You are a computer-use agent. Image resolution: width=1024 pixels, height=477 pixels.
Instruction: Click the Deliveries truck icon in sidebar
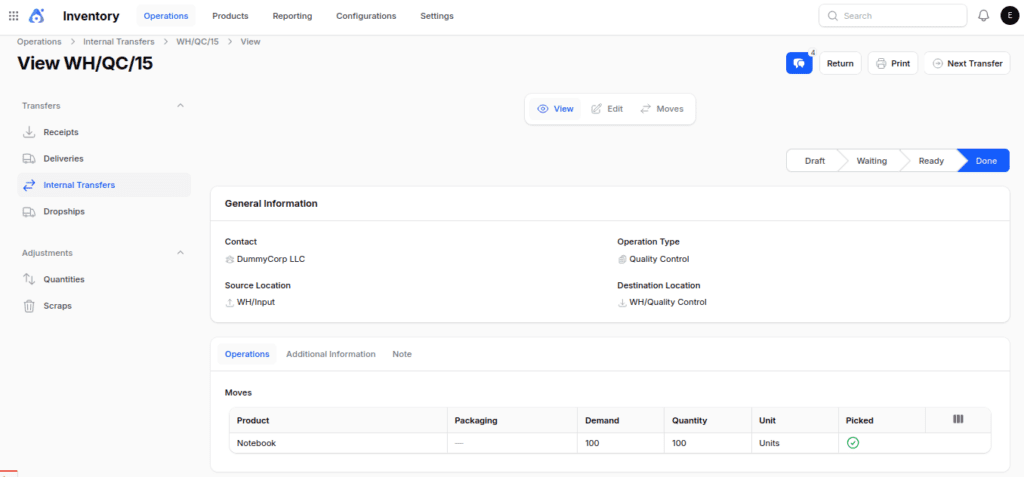click(x=29, y=159)
